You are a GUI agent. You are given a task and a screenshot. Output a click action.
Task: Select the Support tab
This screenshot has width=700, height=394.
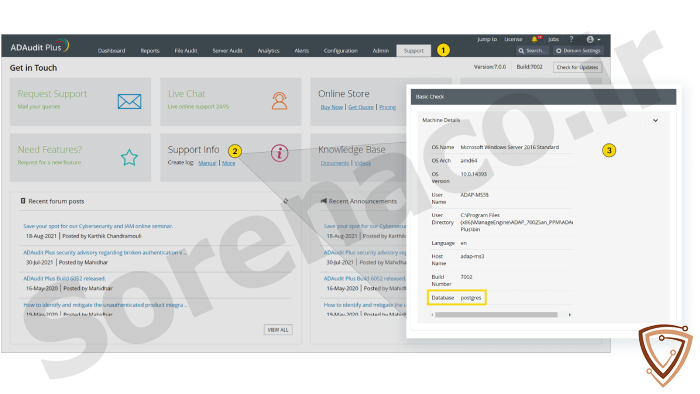(414, 51)
